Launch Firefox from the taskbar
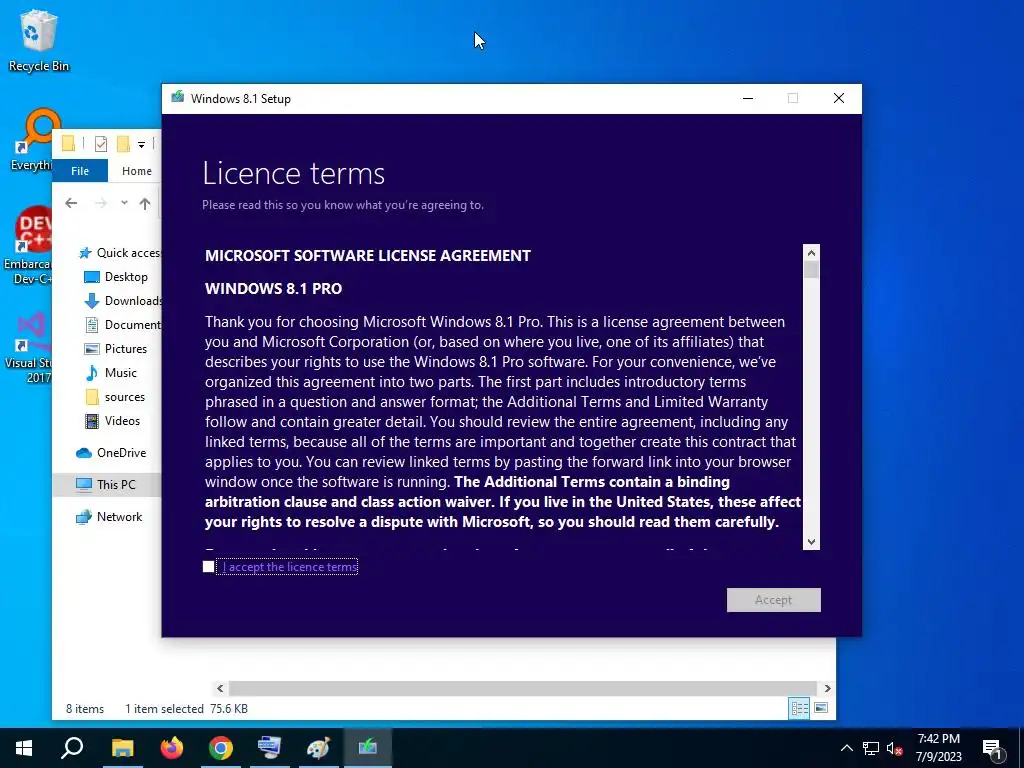Screen dimensions: 1024x768 click(x=172, y=748)
